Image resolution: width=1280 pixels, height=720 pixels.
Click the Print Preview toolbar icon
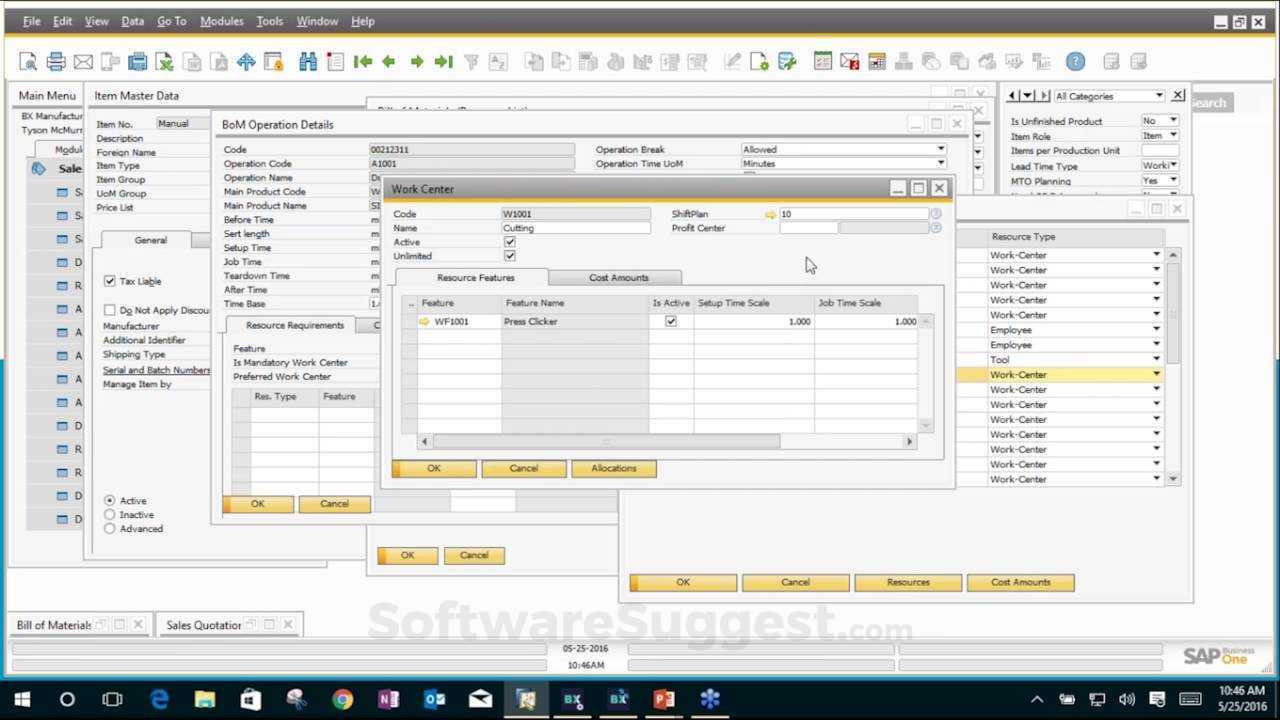click(28, 62)
